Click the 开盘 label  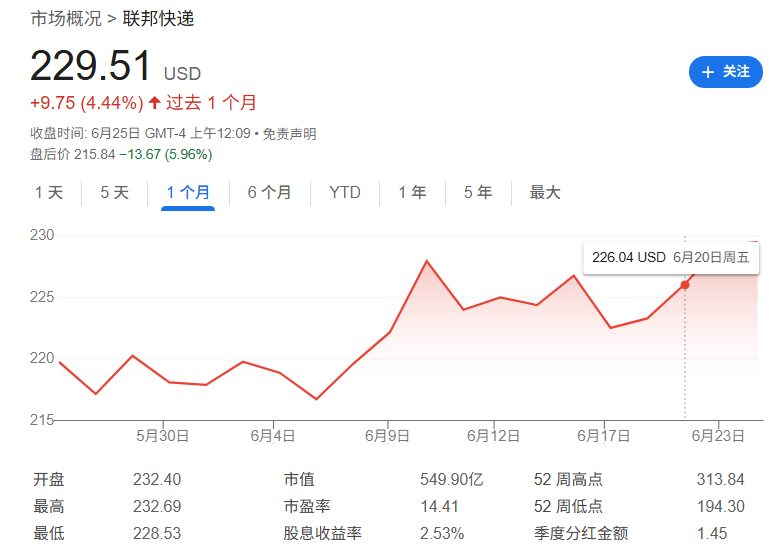[x=49, y=480]
